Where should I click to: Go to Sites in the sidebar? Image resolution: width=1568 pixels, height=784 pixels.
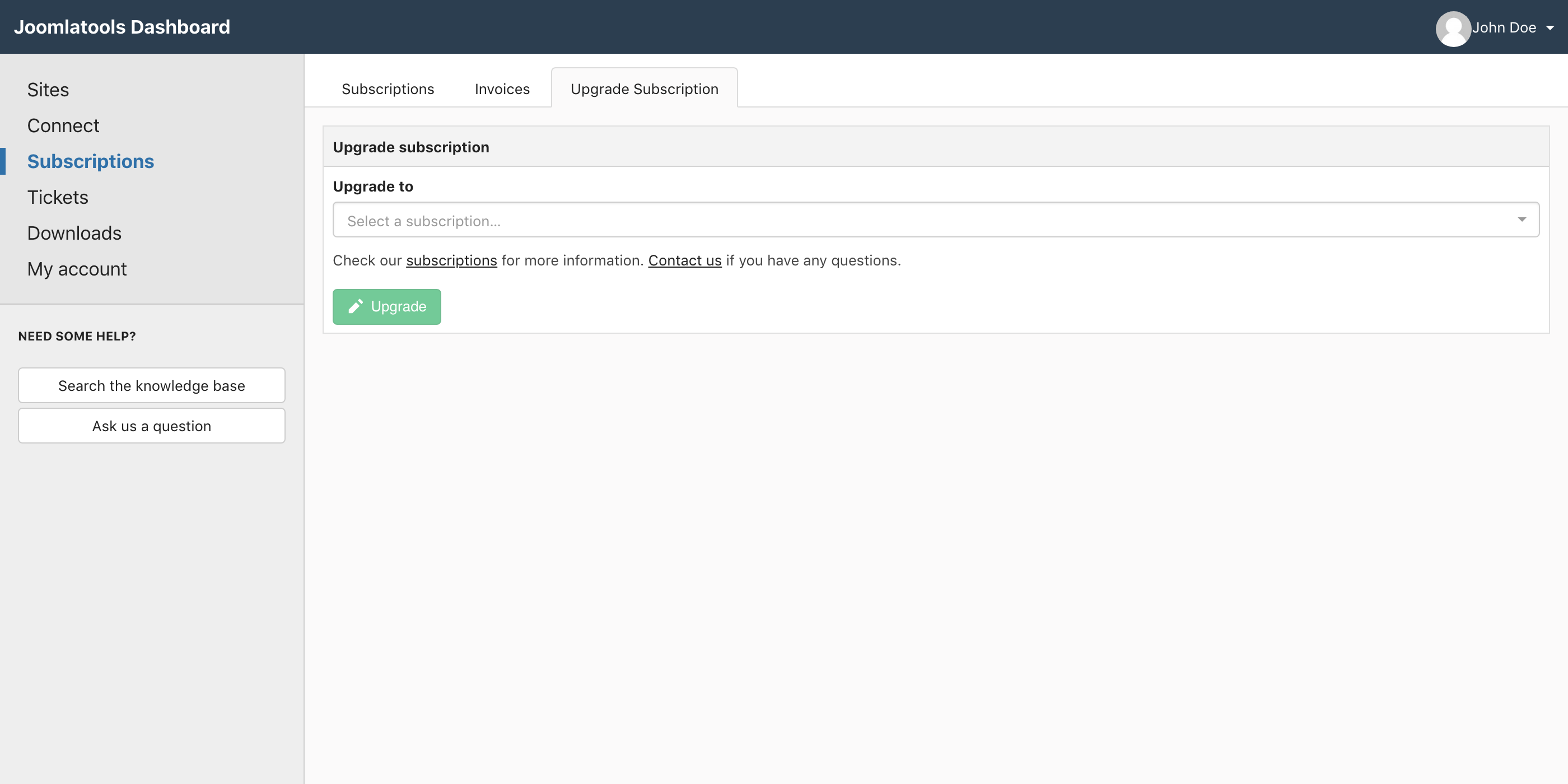tap(48, 90)
